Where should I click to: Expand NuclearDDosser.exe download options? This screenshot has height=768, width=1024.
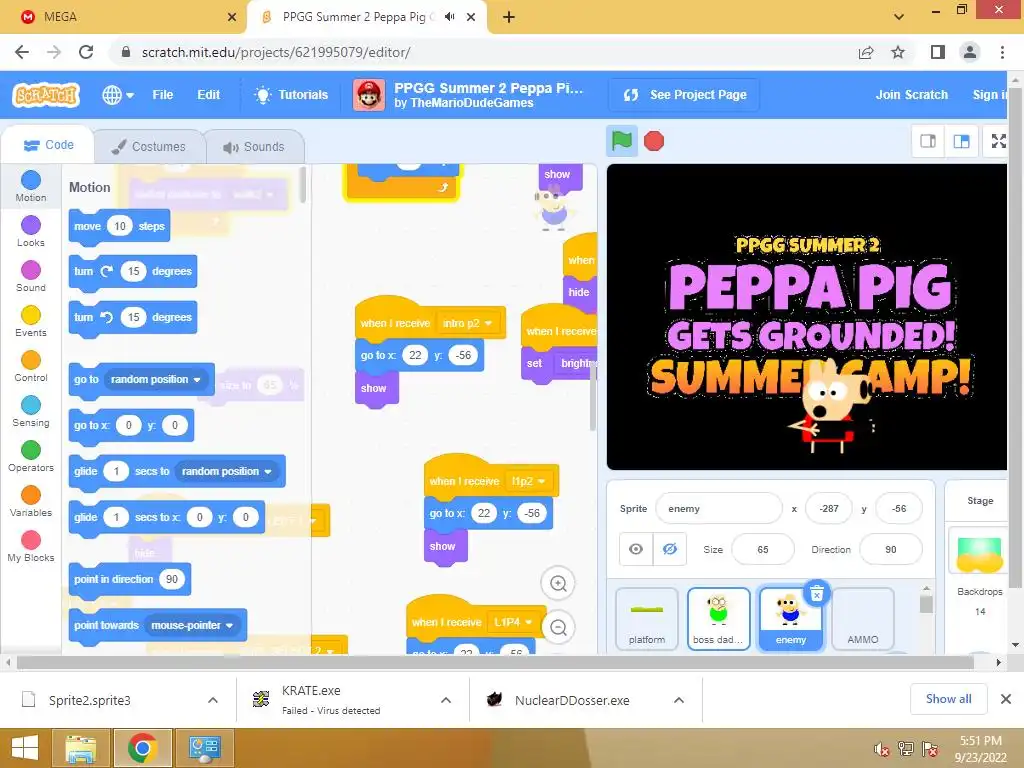[x=679, y=700]
